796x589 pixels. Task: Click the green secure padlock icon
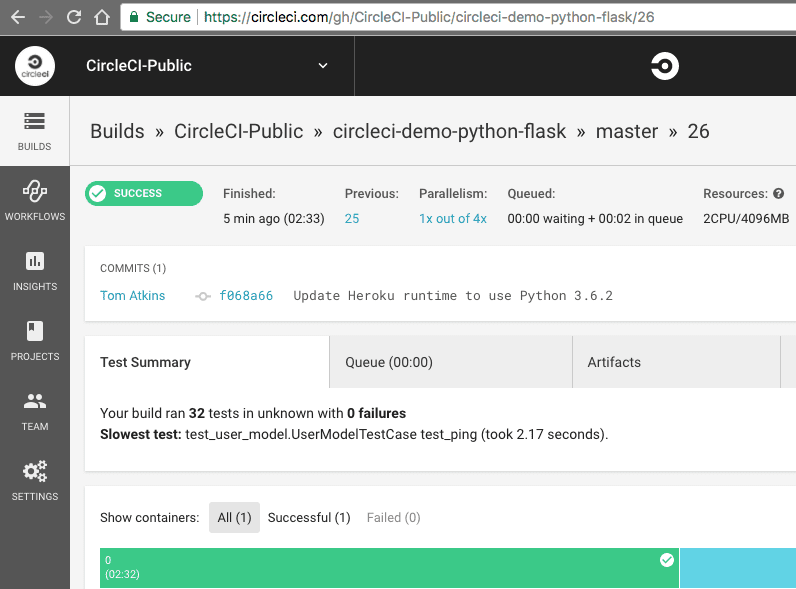tap(134, 17)
